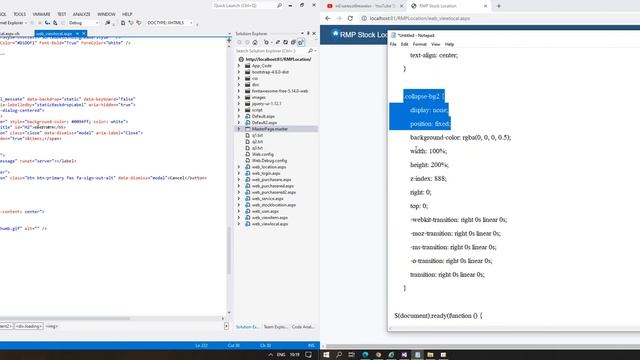Screen dimensions: 640x360
Task: Expand the MasterPage.master node
Action: (239, 129)
